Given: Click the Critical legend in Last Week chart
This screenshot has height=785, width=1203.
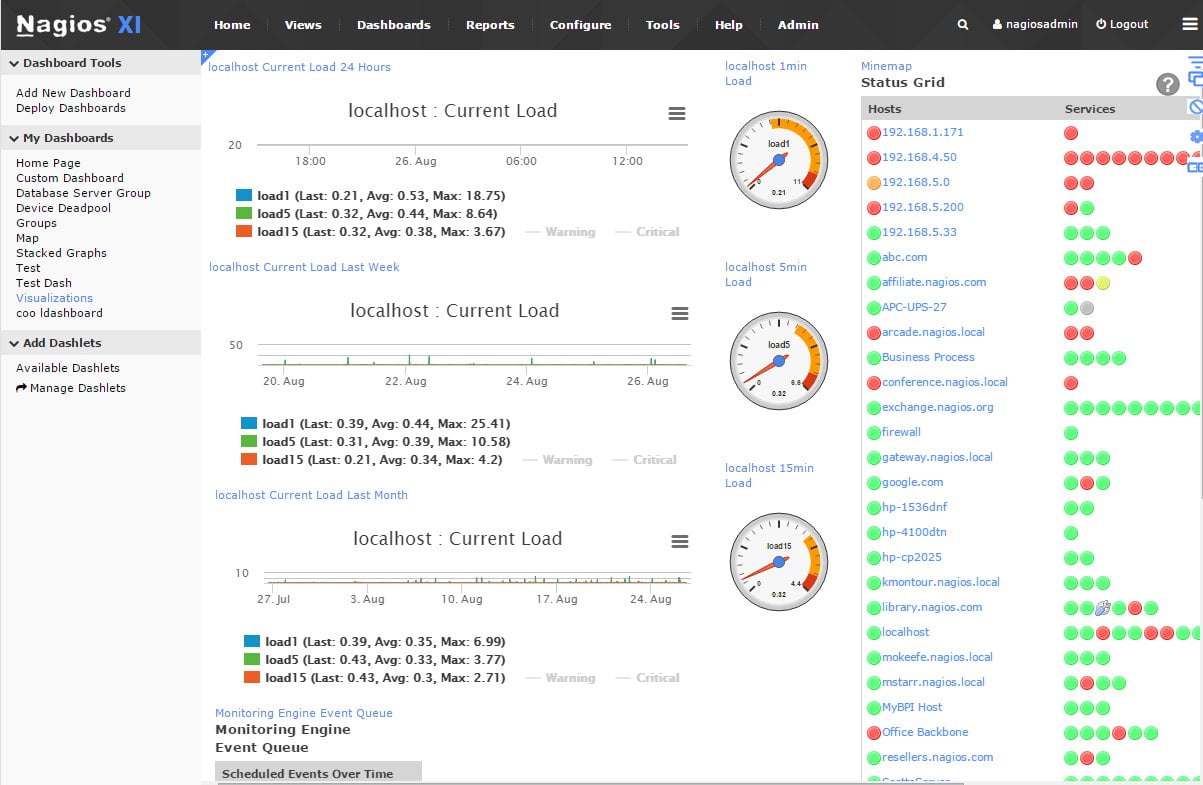Looking at the screenshot, I should tap(646, 460).
